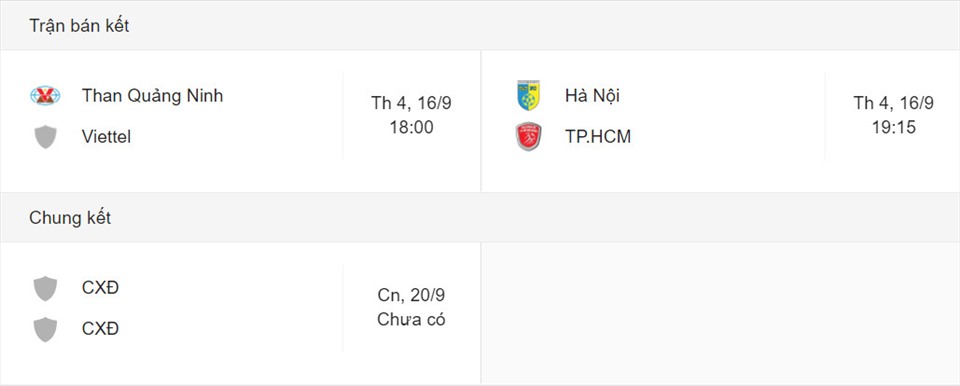Click the Than Quảng Ninh team logo
Screen dimensions: 960x386
point(45,96)
